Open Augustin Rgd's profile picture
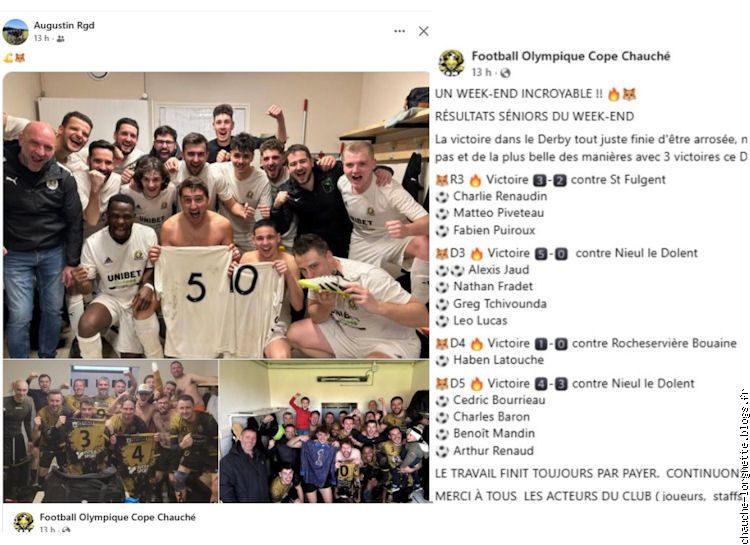The height and width of the screenshot is (545, 750). (15, 32)
